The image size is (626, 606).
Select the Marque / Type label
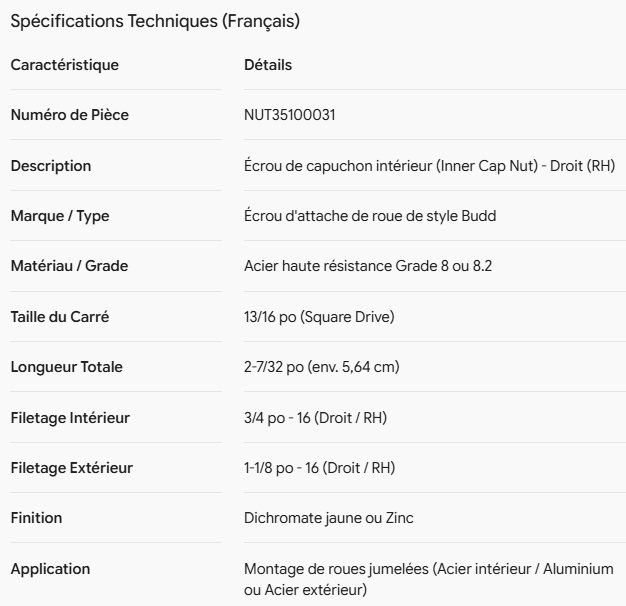[60, 216]
